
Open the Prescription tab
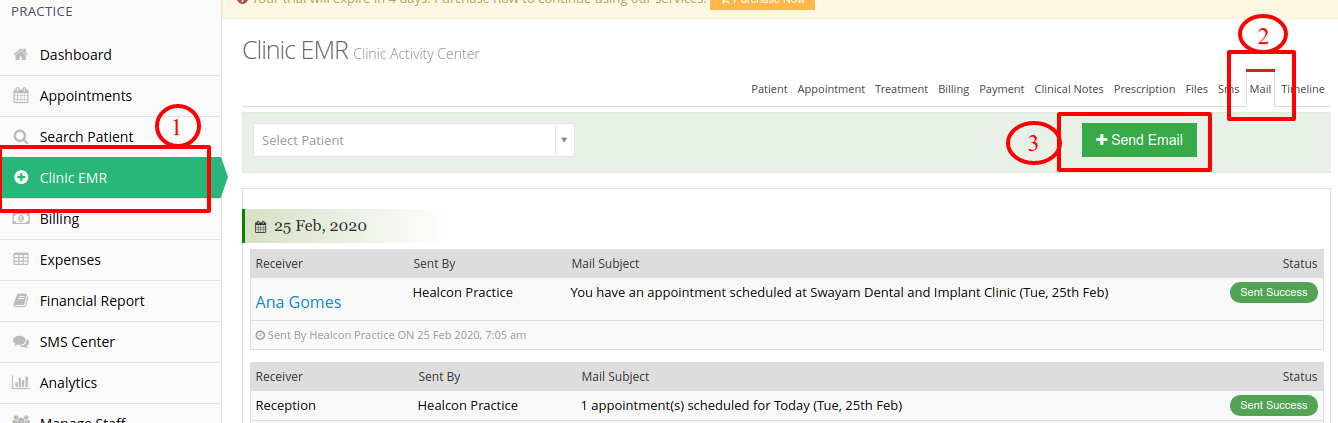point(1144,89)
